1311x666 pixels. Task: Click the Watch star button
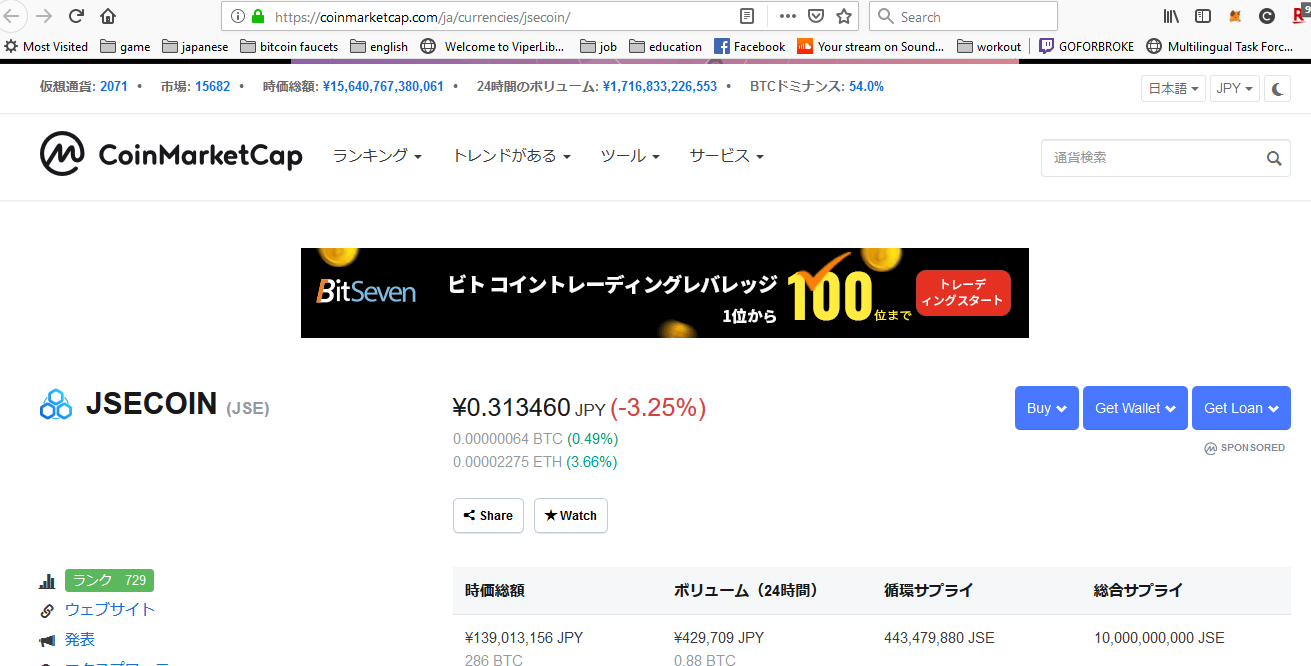click(570, 516)
